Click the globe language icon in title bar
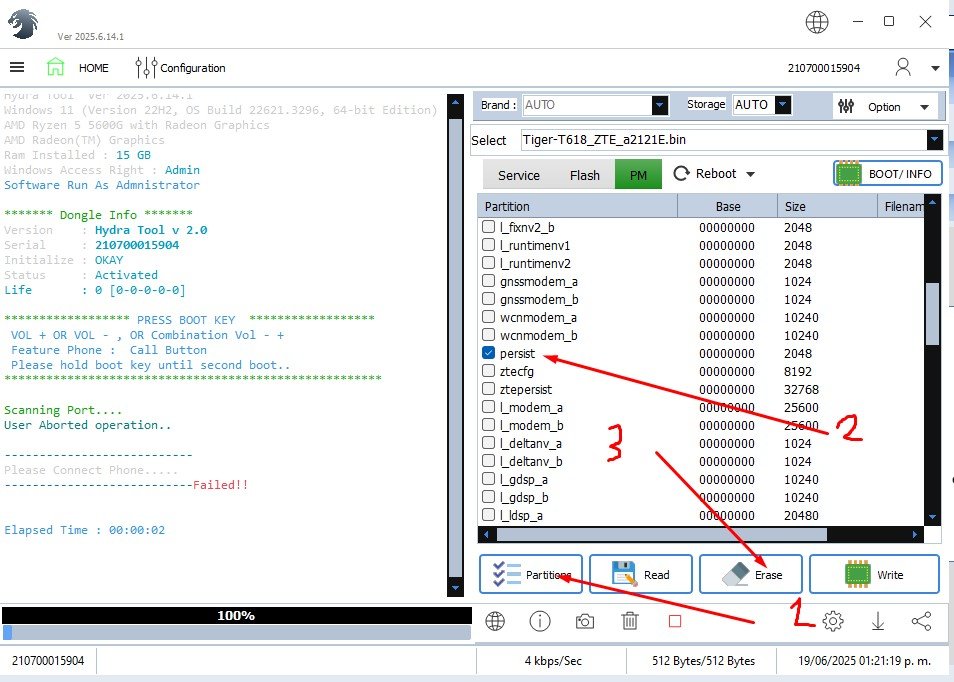The image size is (954, 682). (x=817, y=22)
